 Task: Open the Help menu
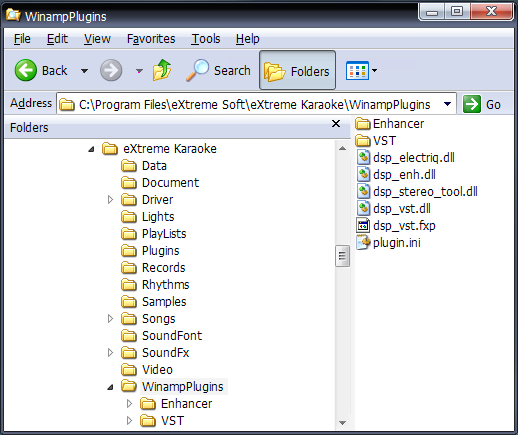pyautogui.click(x=248, y=39)
